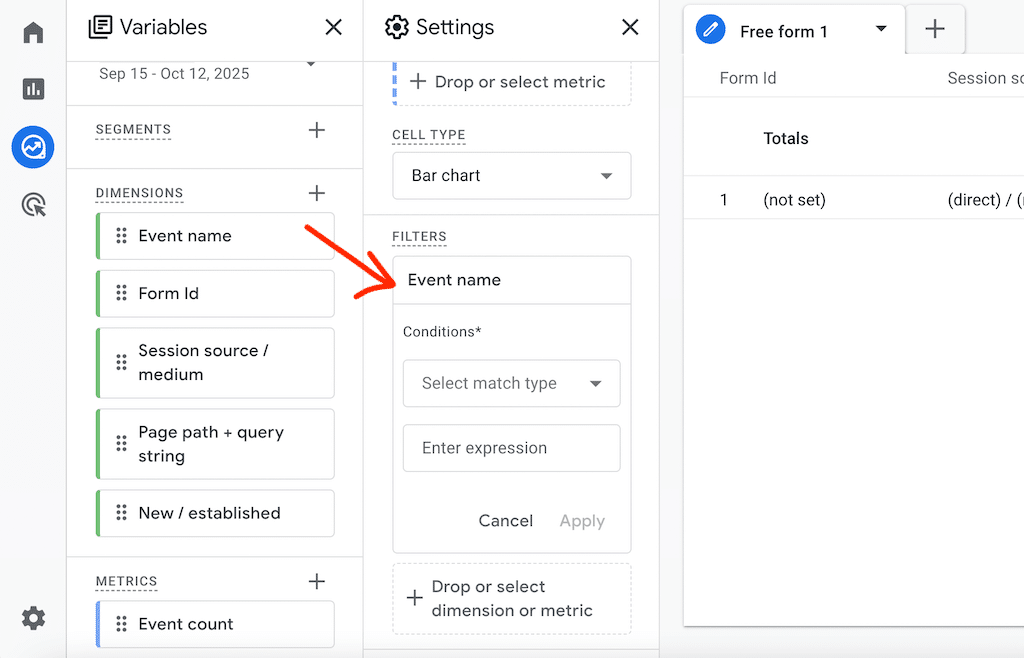Click the Apply filter button
The image size is (1024, 658).
click(x=582, y=521)
